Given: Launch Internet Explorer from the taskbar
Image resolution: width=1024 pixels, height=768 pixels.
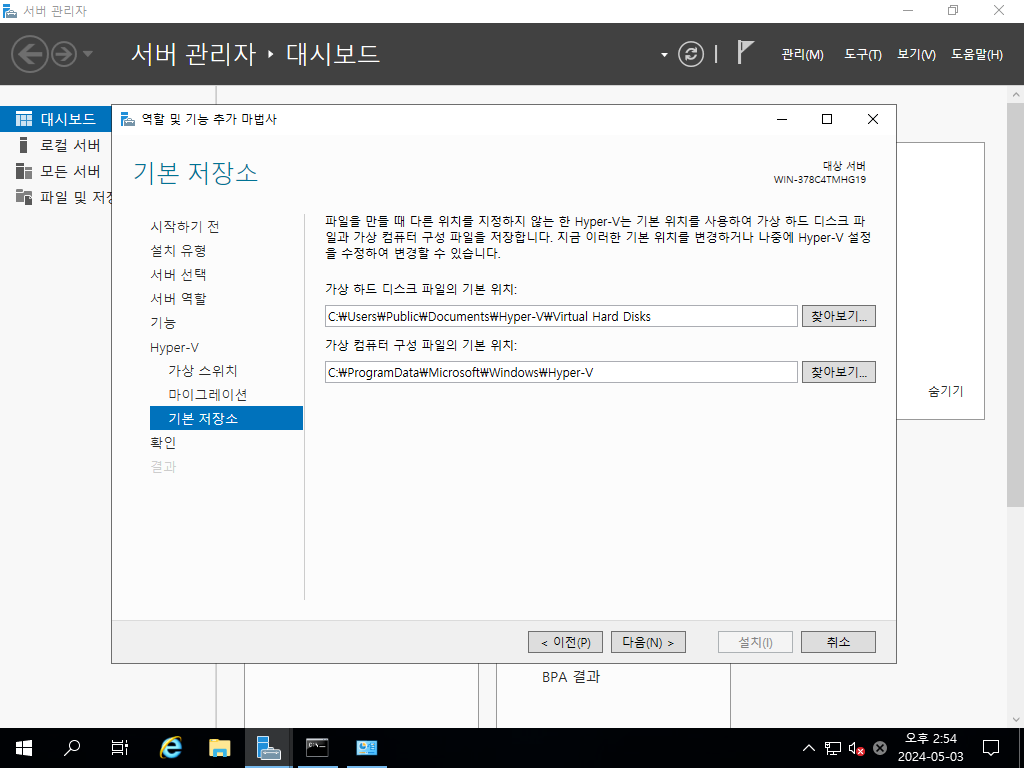Looking at the screenshot, I should (x=170, y=748).
